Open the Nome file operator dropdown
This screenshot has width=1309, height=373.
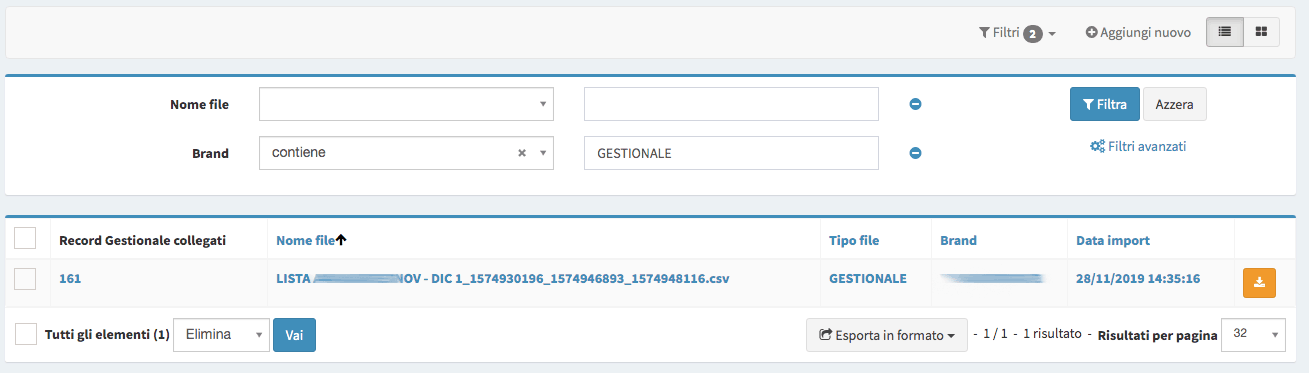click(x=406, y=103)
